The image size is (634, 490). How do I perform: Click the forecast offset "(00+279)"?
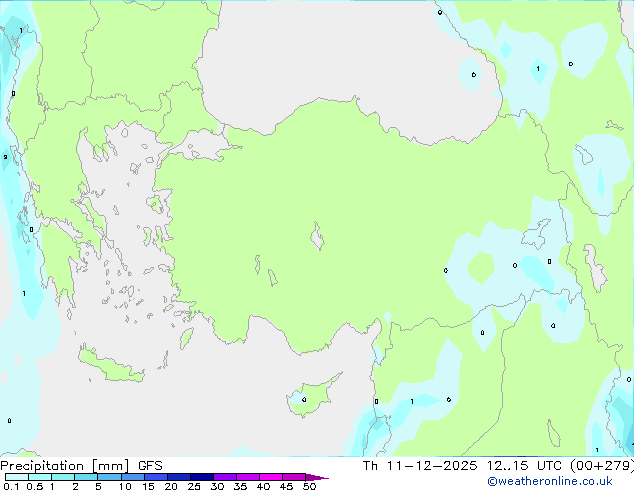(602, 466)
